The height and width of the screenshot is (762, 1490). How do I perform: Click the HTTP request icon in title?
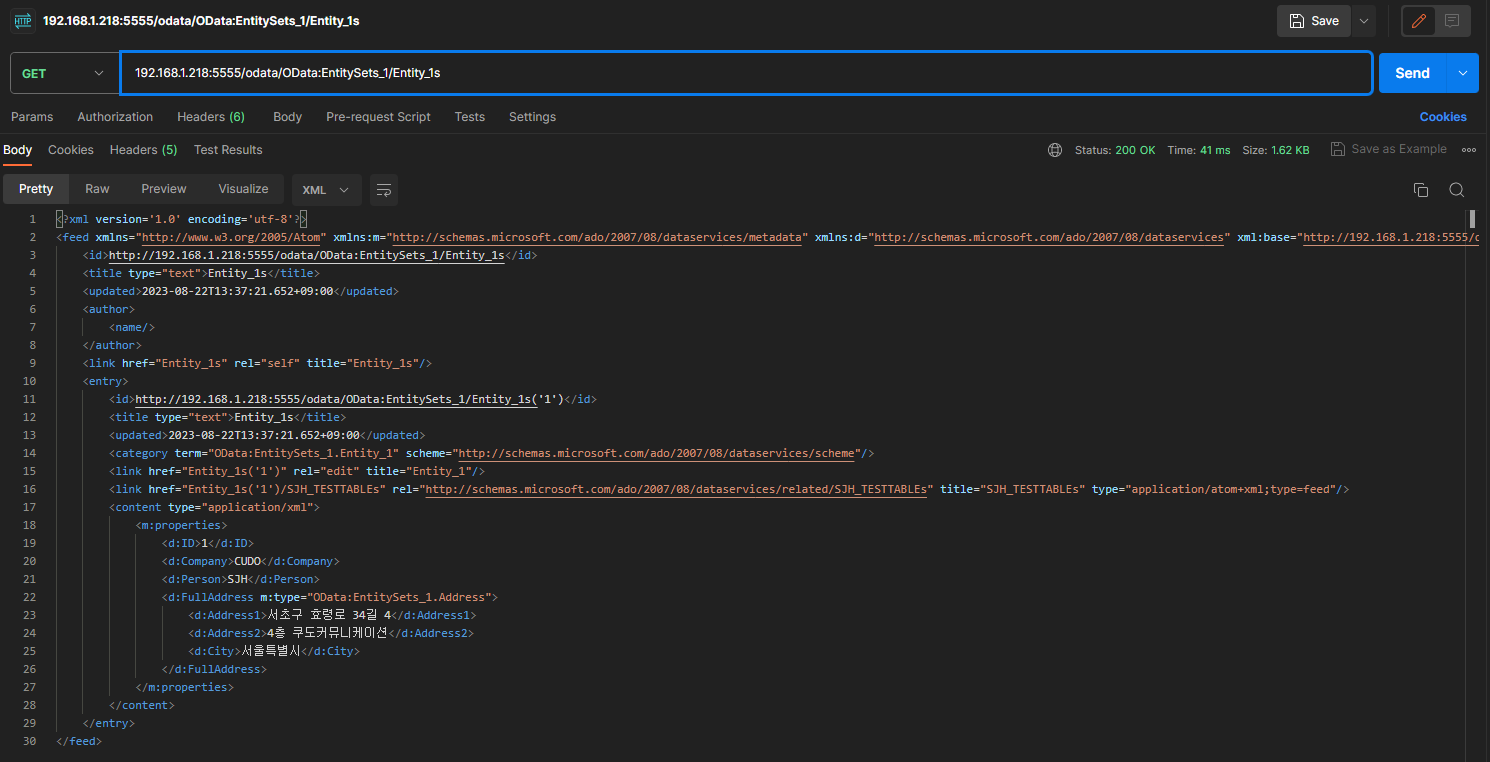click(22, 20)
